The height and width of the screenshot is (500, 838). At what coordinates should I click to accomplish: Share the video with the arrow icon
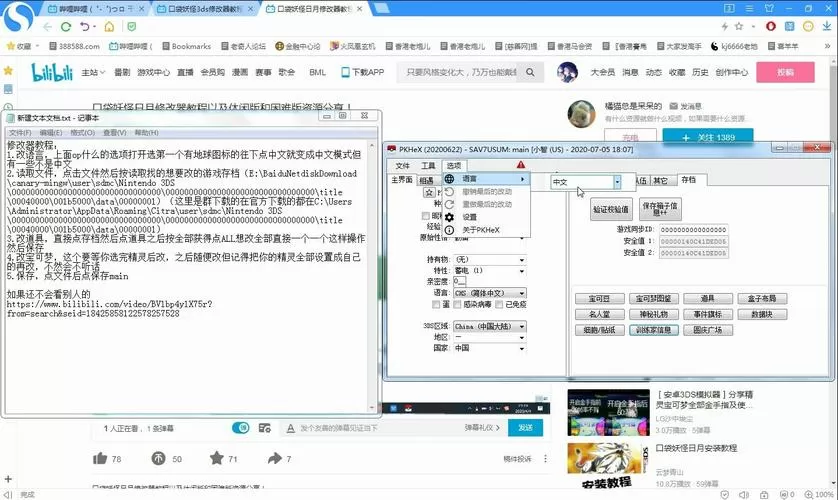[x=275, y=458]
